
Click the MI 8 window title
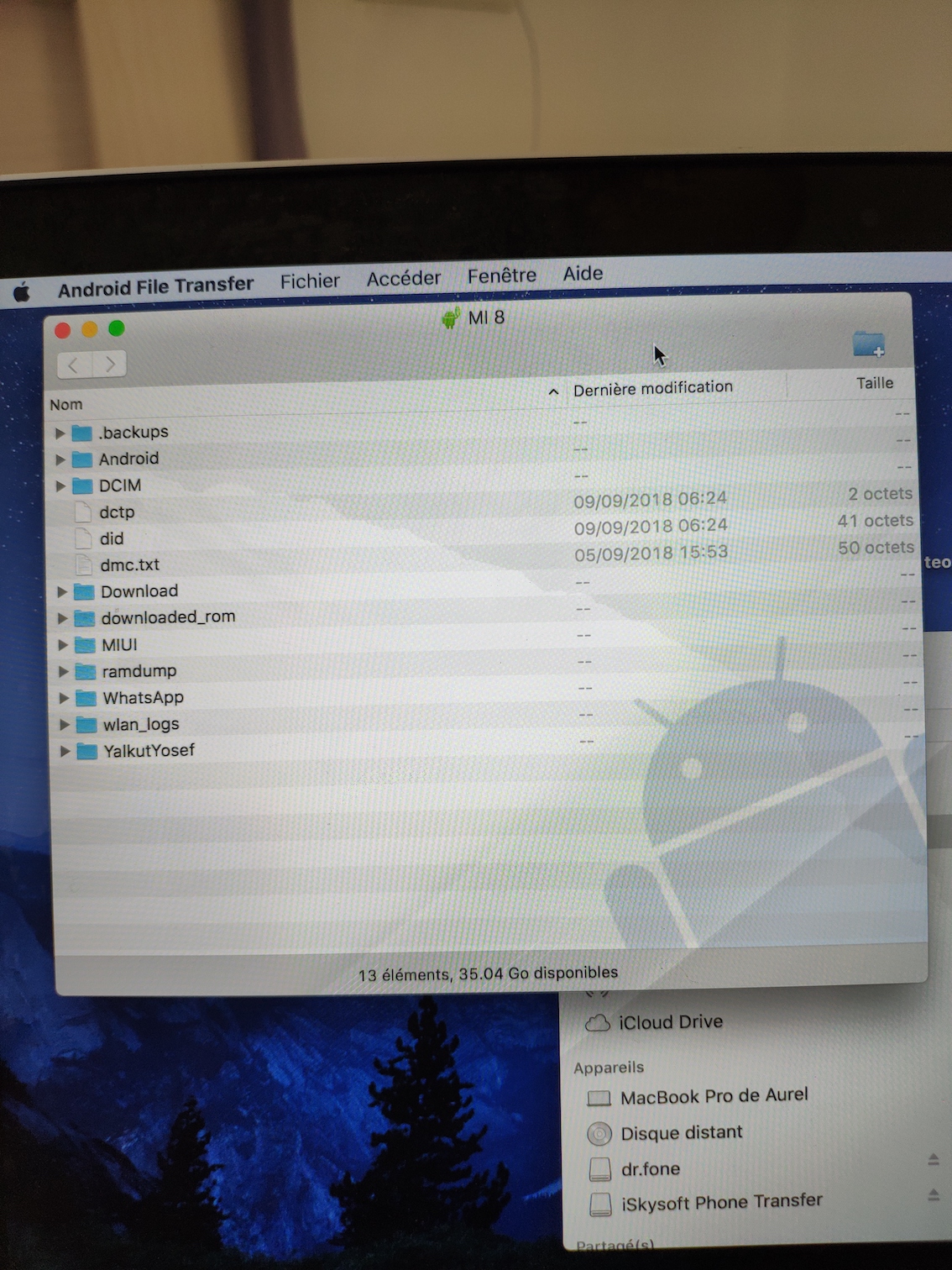(486, 317)
